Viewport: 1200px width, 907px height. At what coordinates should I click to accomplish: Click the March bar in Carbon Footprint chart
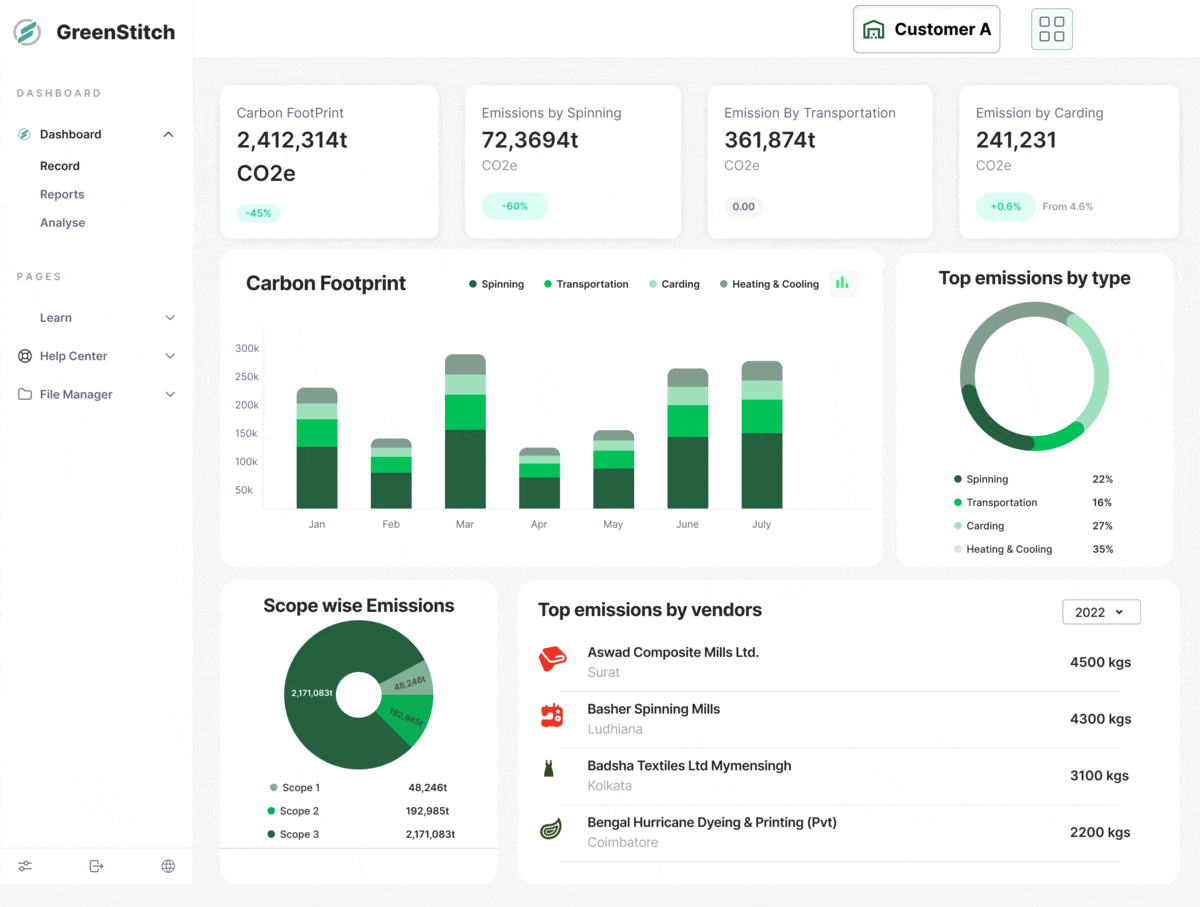pyautogui.click(x=465, y=431)
